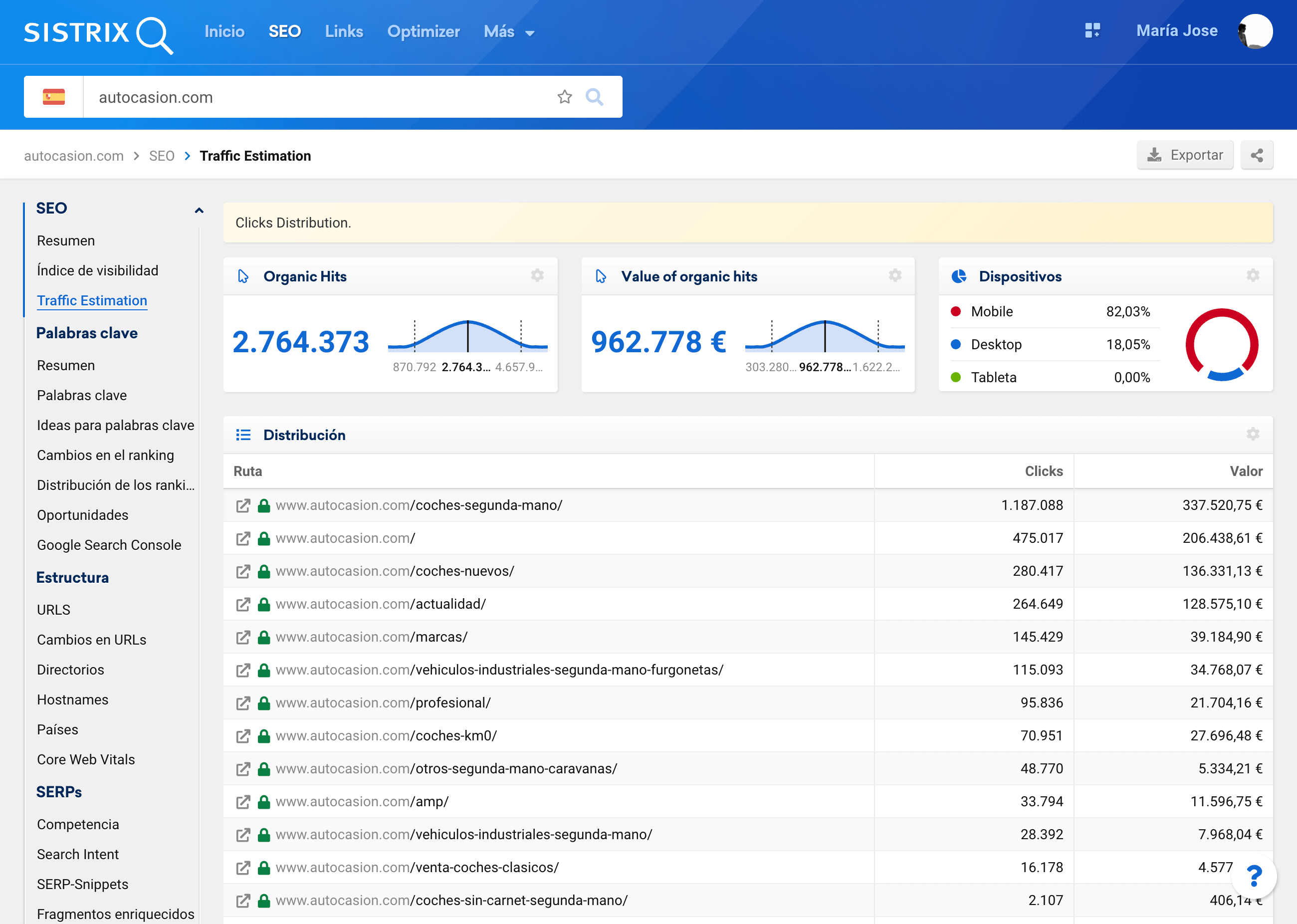Open Índice de visibilidad sidebar link

click(97, 270)
